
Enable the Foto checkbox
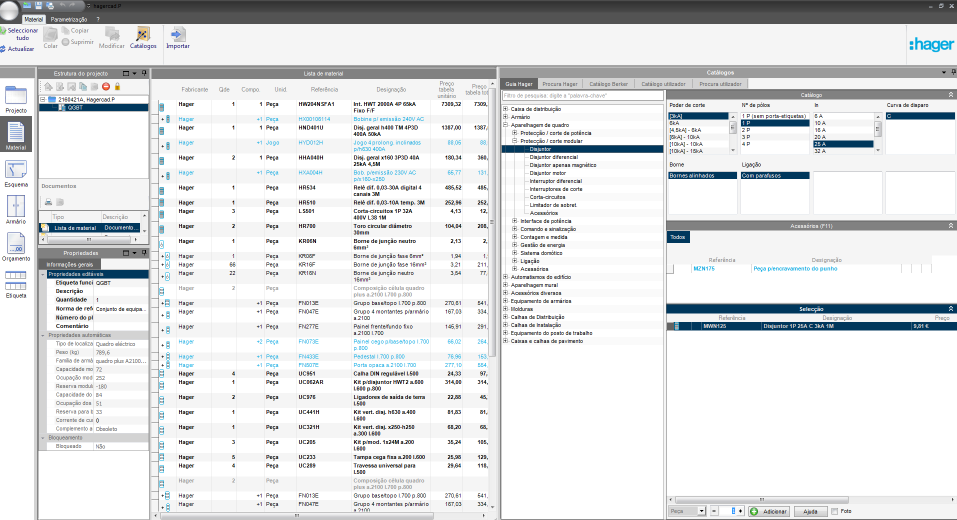click(x=836, y=511)
